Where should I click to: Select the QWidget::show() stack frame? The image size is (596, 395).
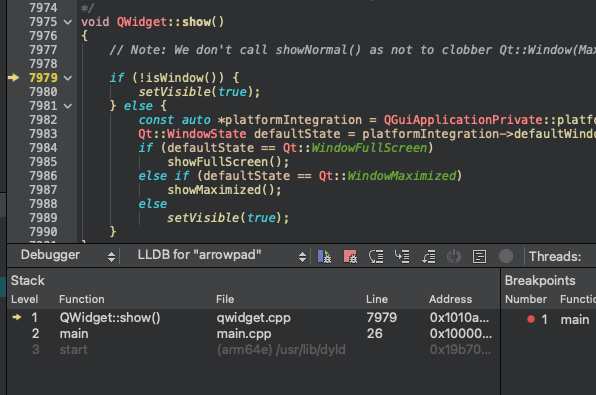pyautogui.click(x=253, y=317)
